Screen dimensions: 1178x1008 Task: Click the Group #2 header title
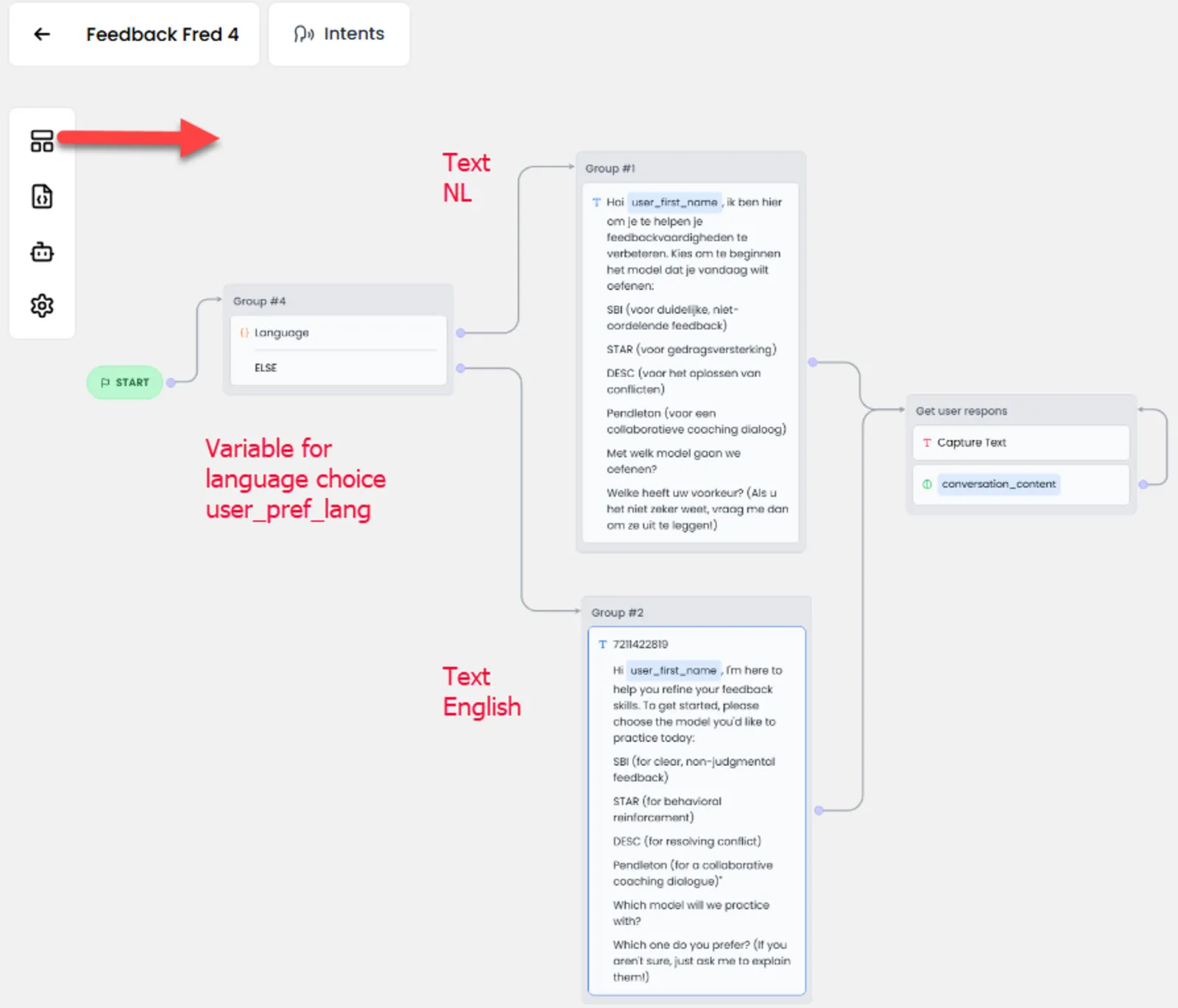[x=617, y=613]
